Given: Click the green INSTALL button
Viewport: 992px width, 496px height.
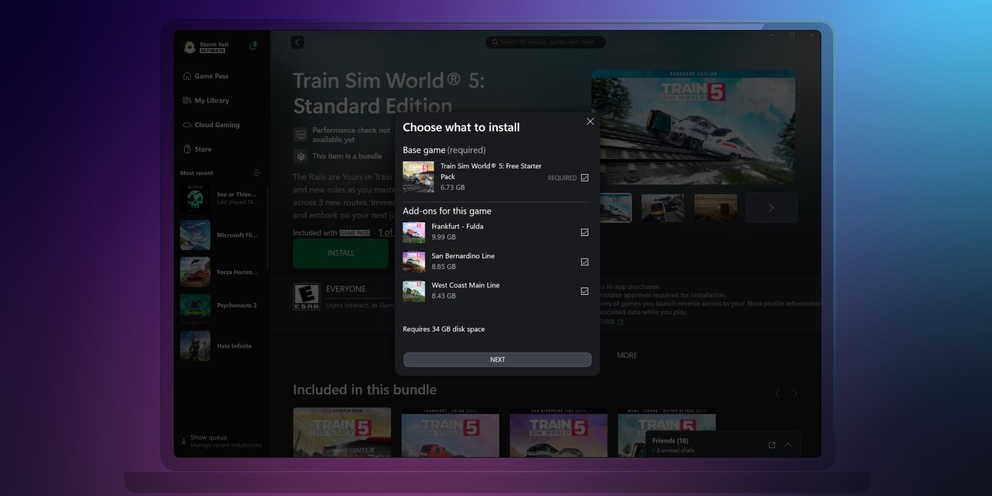Looking at the screenshot, I should click(x=340, y=253).
